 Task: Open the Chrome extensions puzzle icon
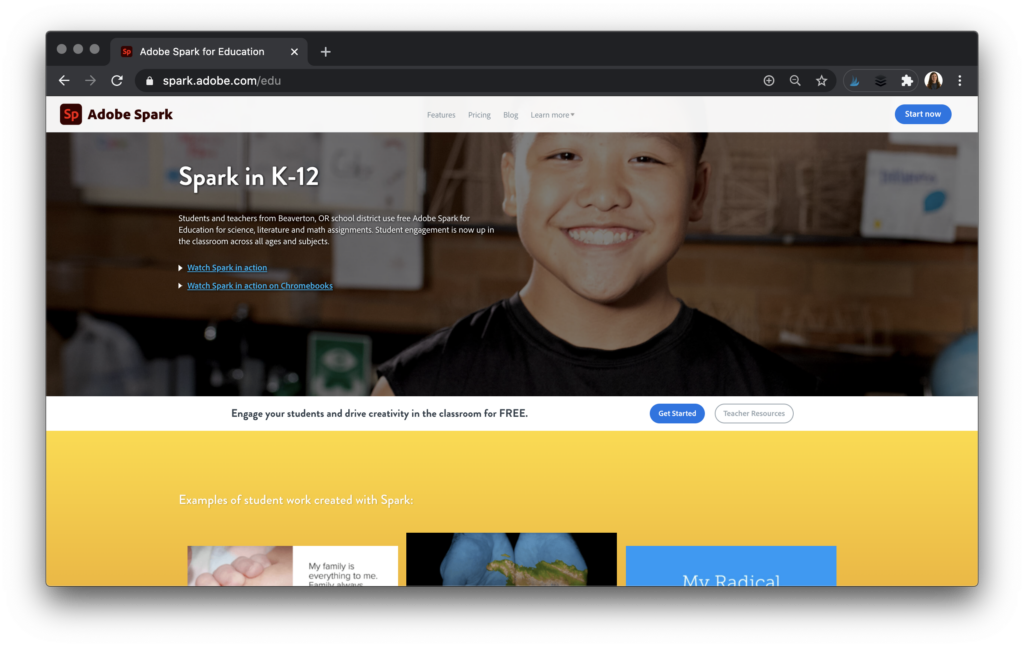(x=907, y=81)
